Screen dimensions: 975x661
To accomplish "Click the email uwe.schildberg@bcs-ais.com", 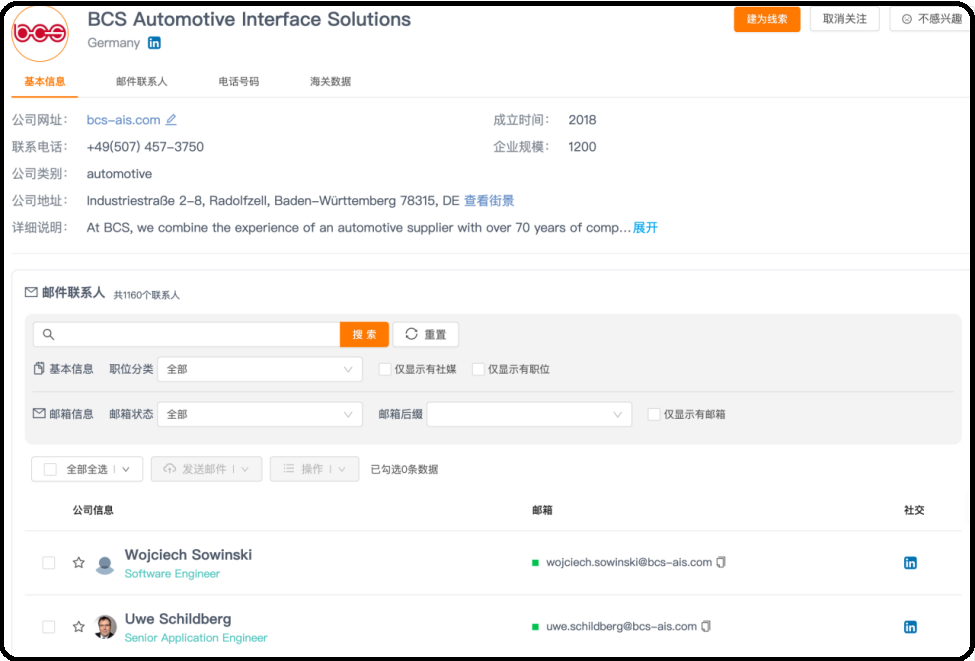I will point(621,626).
